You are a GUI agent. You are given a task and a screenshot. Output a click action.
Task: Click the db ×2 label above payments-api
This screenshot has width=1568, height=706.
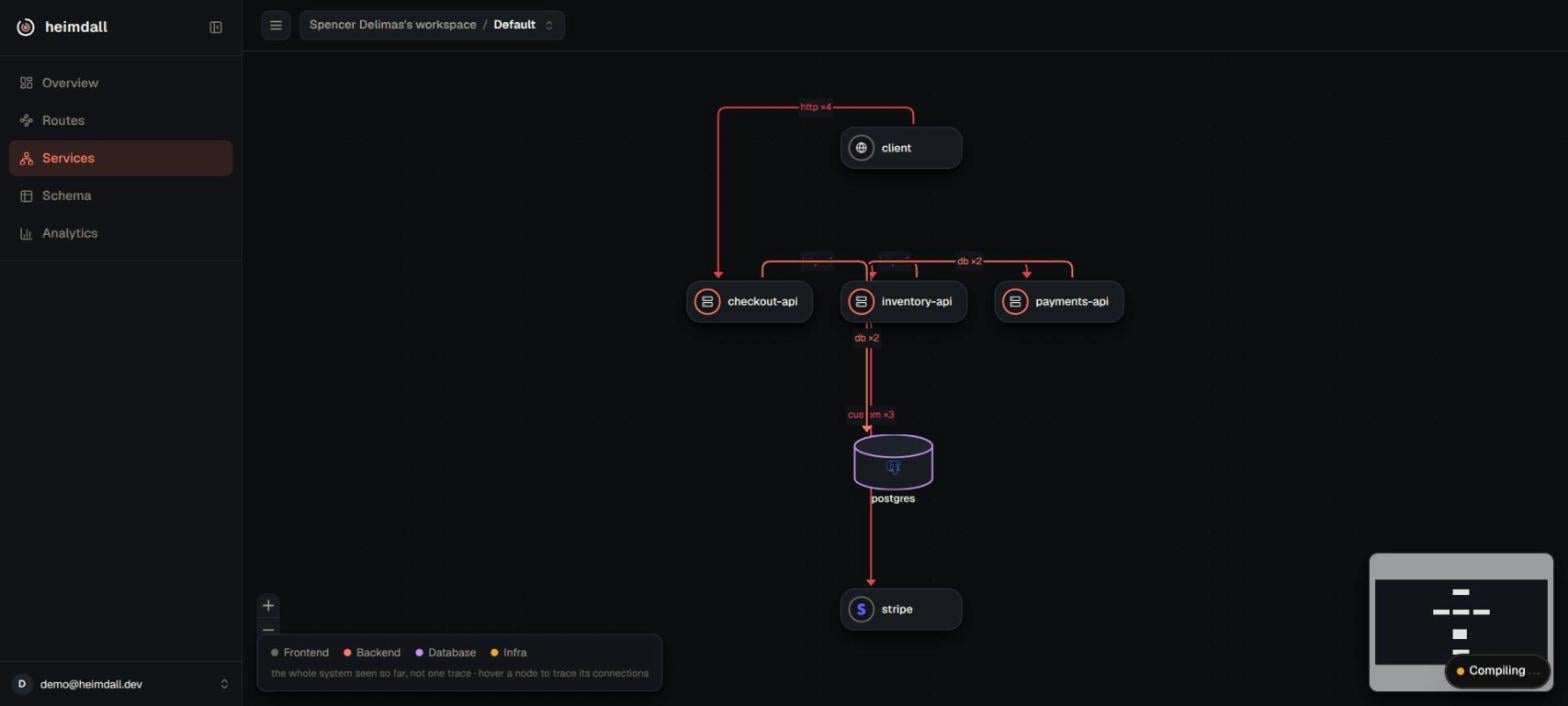(969, 261)
